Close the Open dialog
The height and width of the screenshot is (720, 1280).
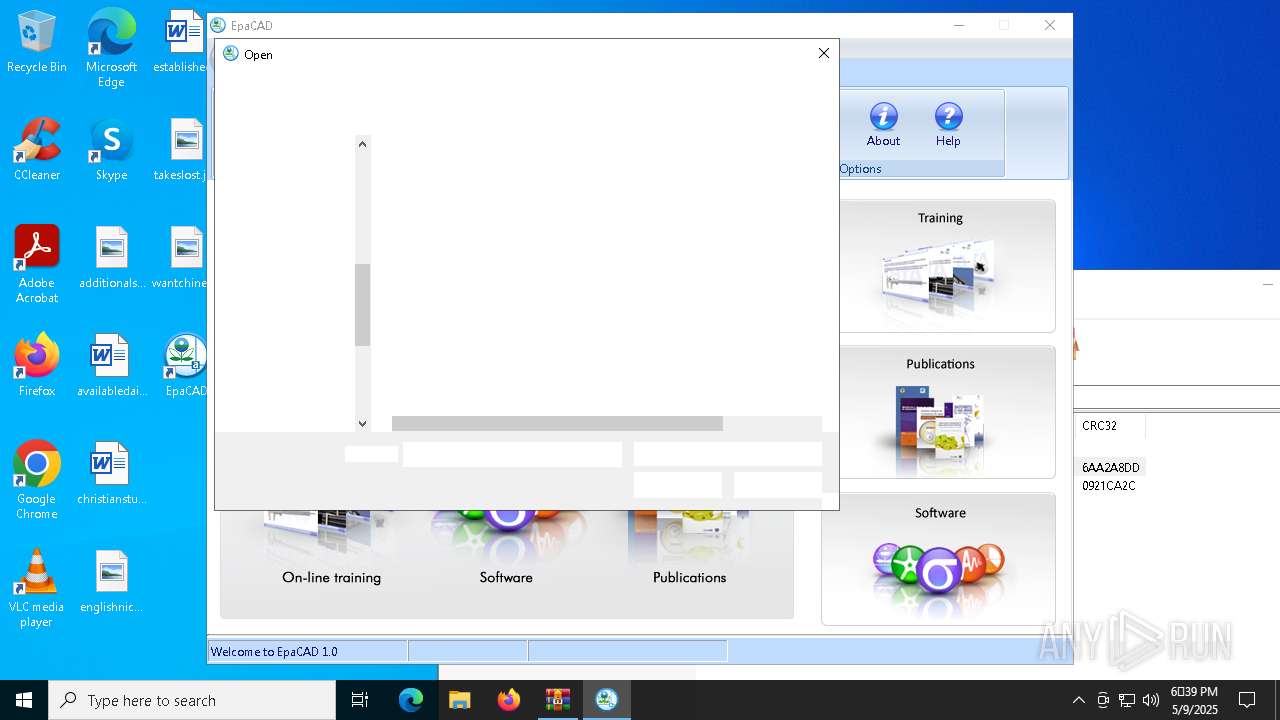824,53
